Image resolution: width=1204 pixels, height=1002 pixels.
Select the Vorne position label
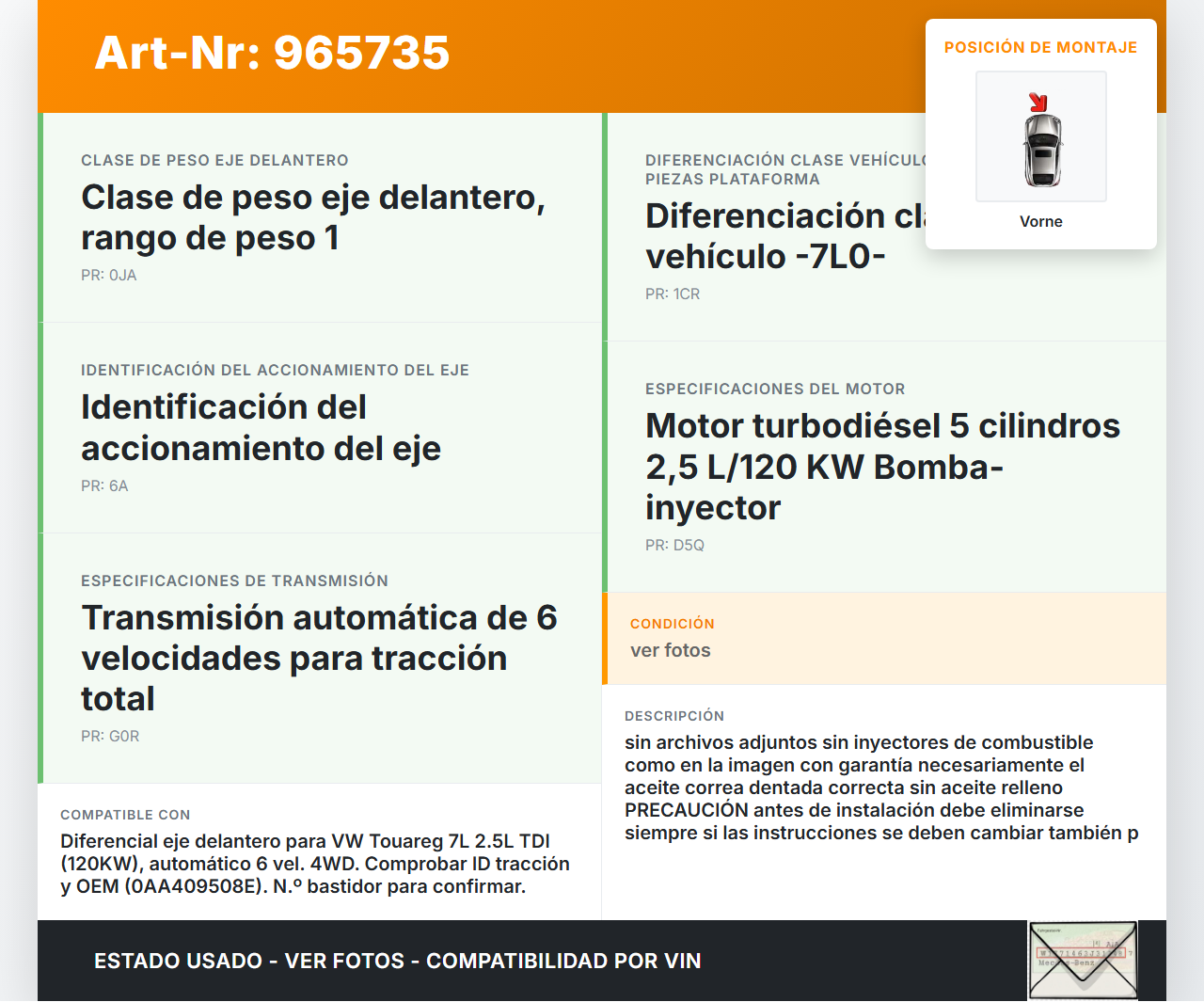[1040, 221]
